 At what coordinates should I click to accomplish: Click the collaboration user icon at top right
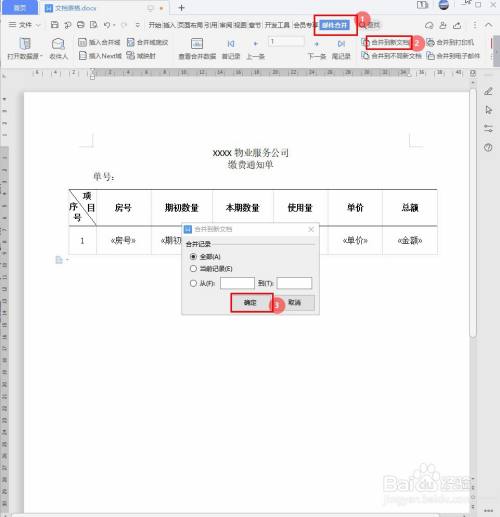click(x=443, y=25)
